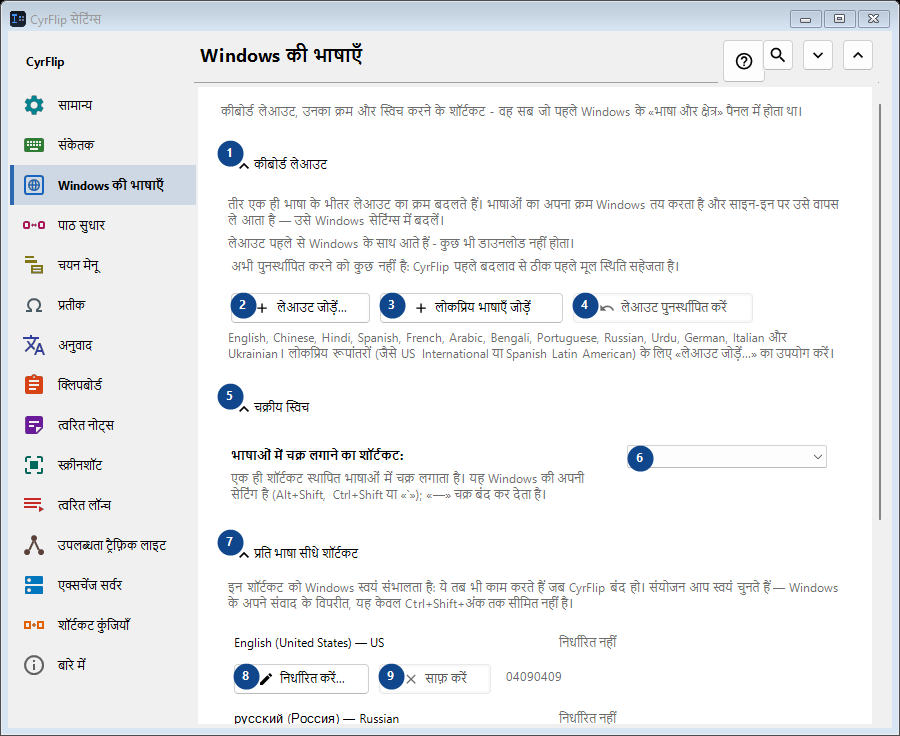Click the English (United States) — US label
The image size is (900, 736).
(x=309, y=642)
